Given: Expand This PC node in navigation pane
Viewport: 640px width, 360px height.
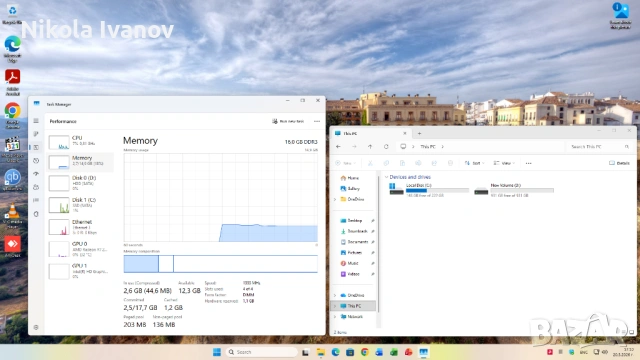Looking at the screenshot, I should click(x=336, y=306).
